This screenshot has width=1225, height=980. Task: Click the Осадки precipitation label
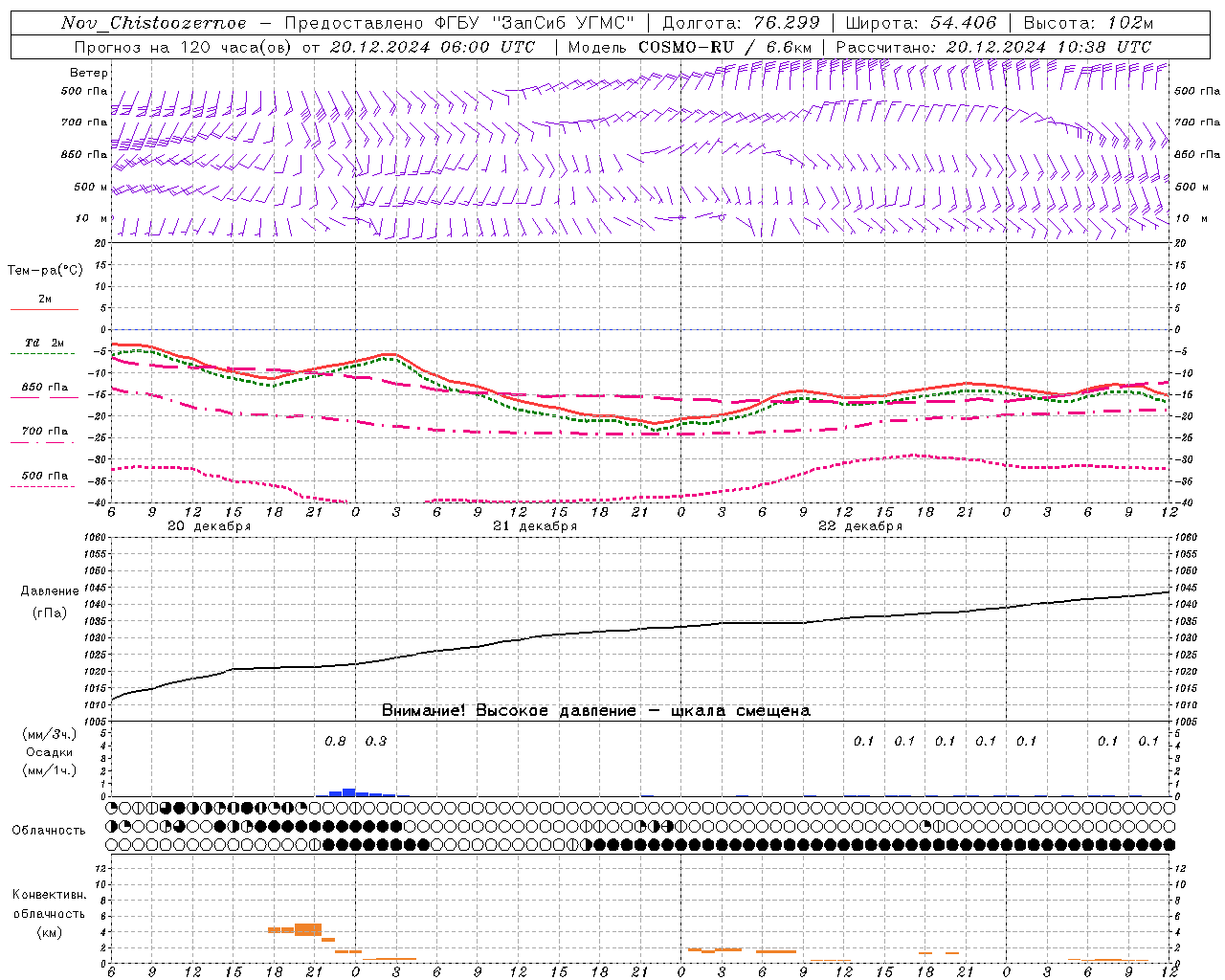(x=49, y=752)
